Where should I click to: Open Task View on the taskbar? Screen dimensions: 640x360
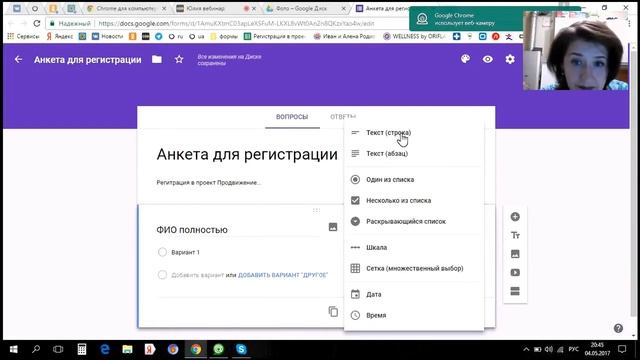tap(58, 349)
